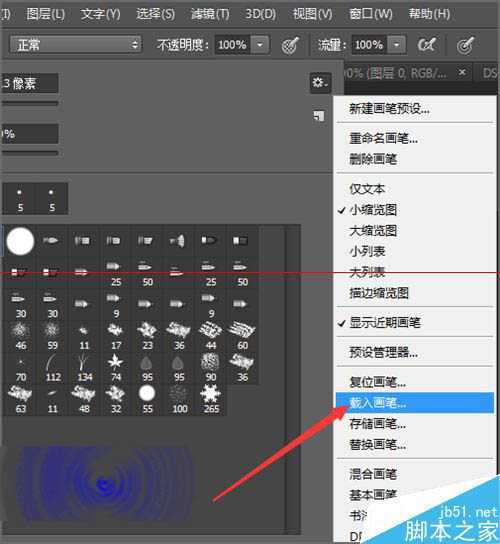Screen dimensions: 500x544
Task: Choose the size 100 scatter brush
Action: [179, 400]
